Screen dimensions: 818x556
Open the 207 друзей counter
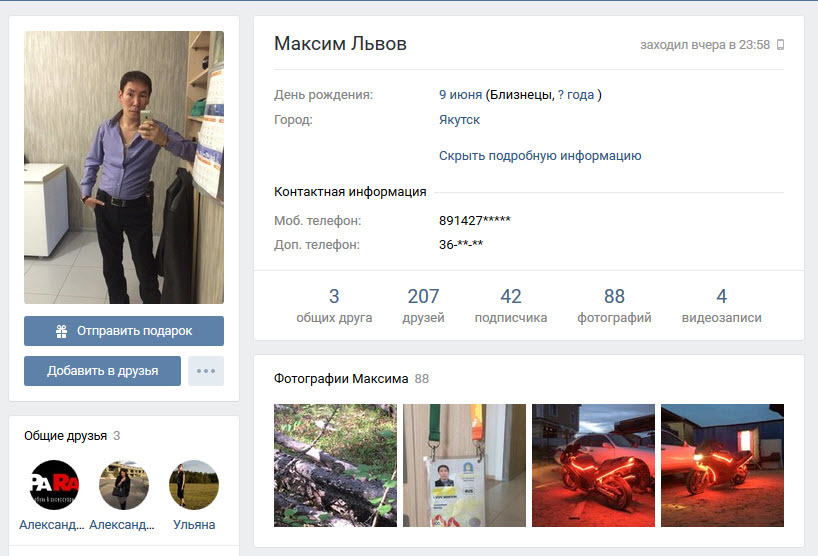click(x=423, y=305)
